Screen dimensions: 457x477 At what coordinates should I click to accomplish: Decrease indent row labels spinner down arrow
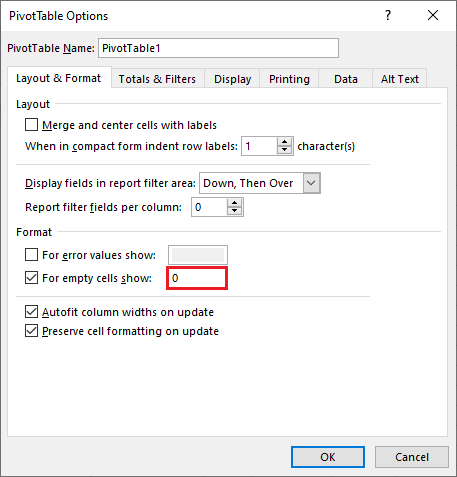(x=284, y=150)
